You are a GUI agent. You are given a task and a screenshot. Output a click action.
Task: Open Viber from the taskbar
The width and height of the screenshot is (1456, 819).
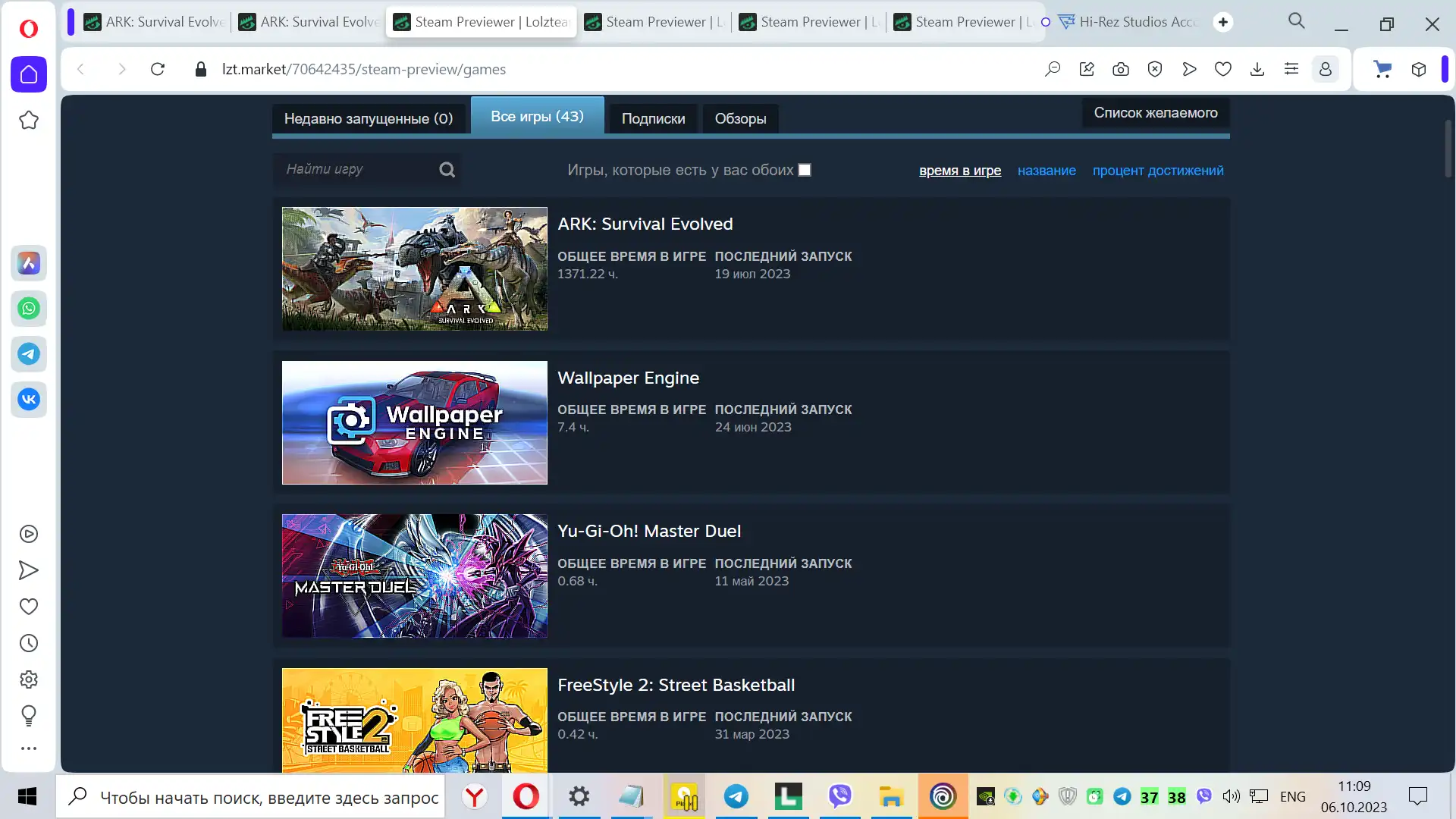point(839,796)
